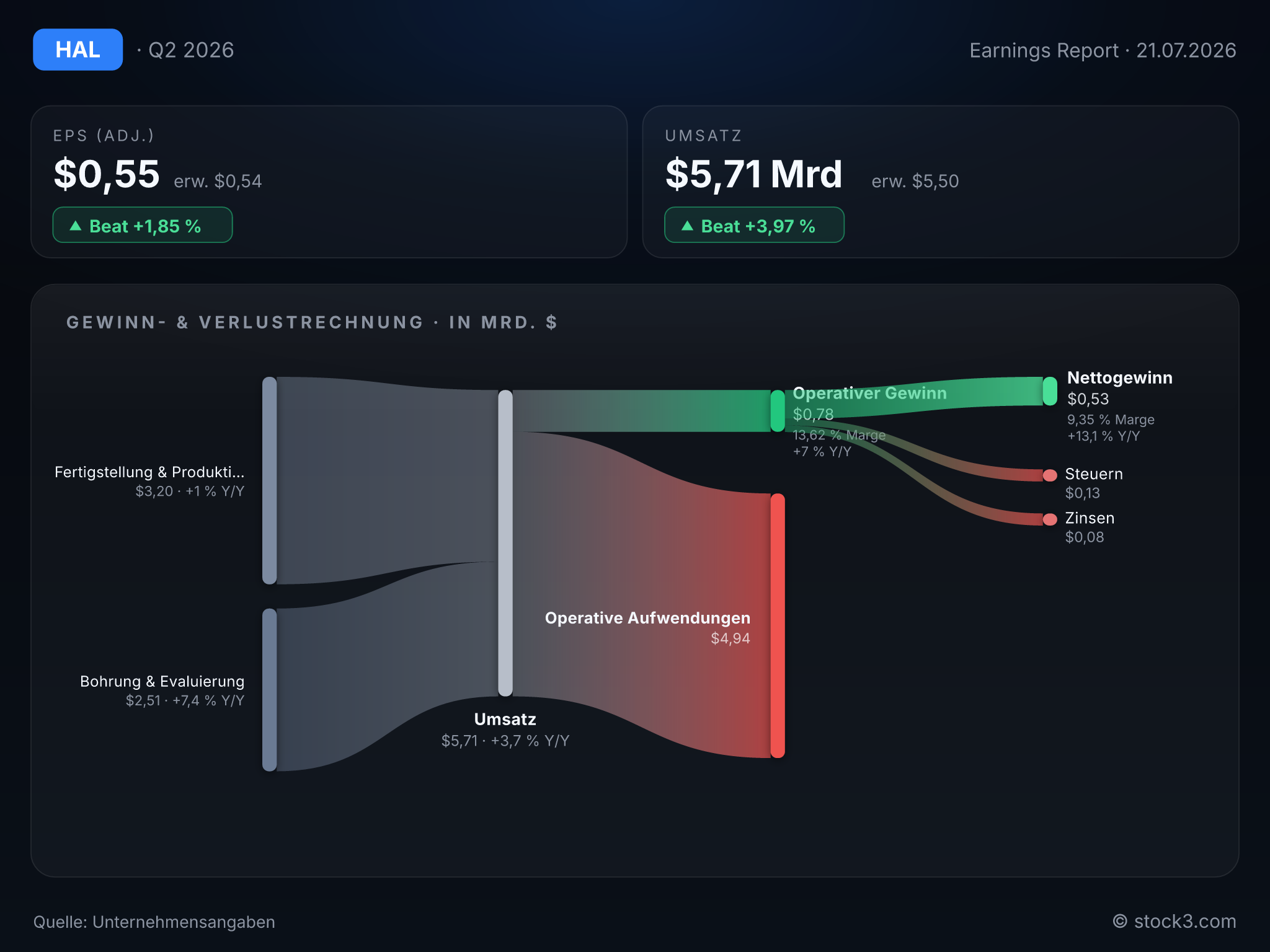The width and height of the screenshot is (1270, 952).
Task: Click the Umsatz Beat +3,97 % badge
Action: [x=754, y=225]
